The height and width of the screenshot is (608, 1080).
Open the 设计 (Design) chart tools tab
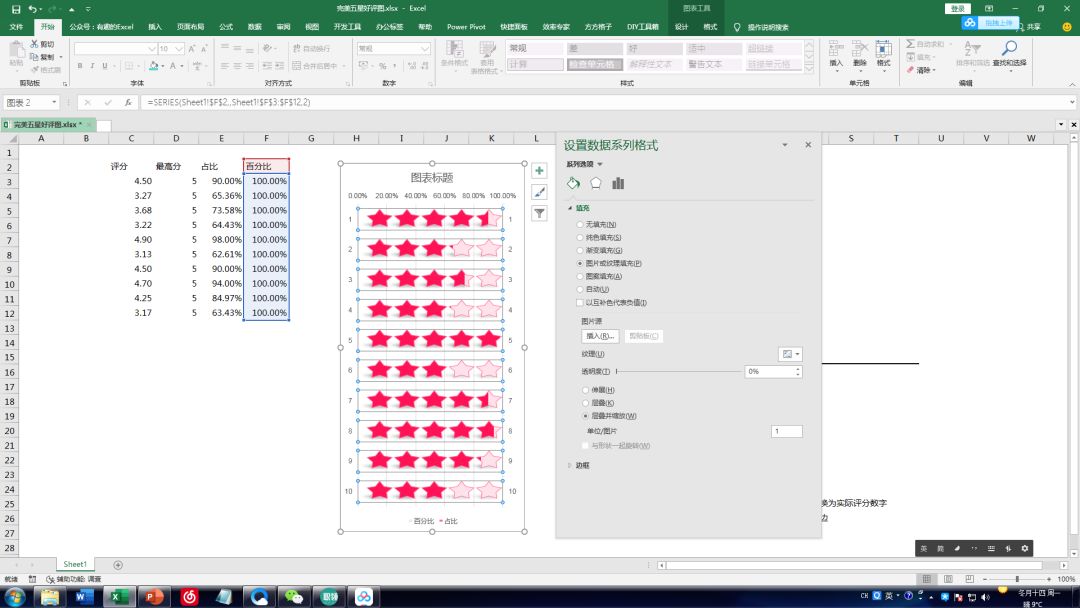[x=681, y=27]
